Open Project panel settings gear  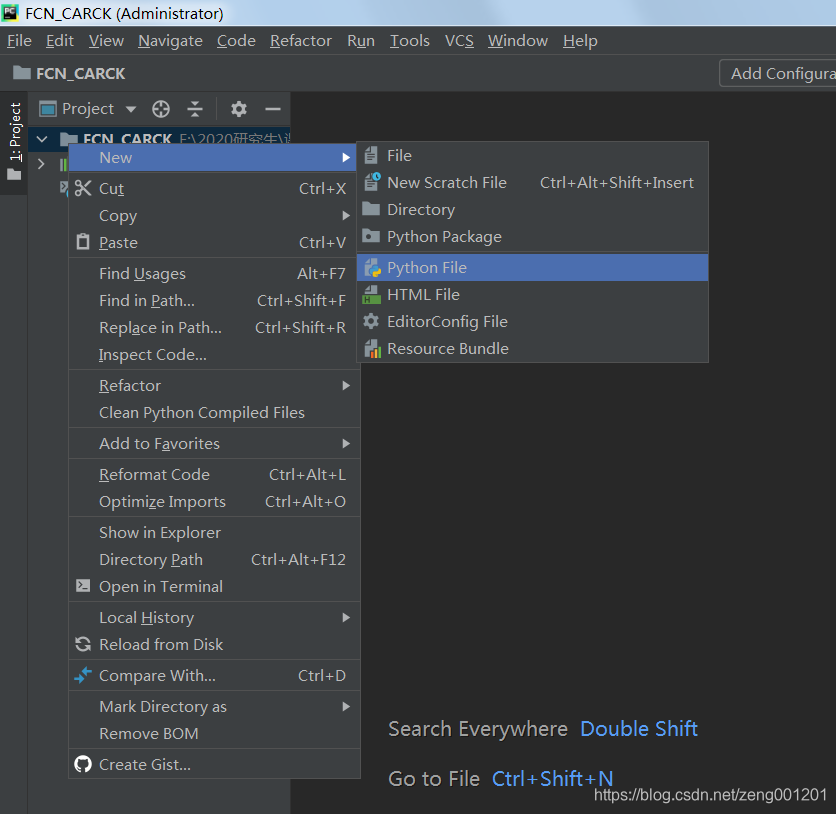(x=238, y=109)
